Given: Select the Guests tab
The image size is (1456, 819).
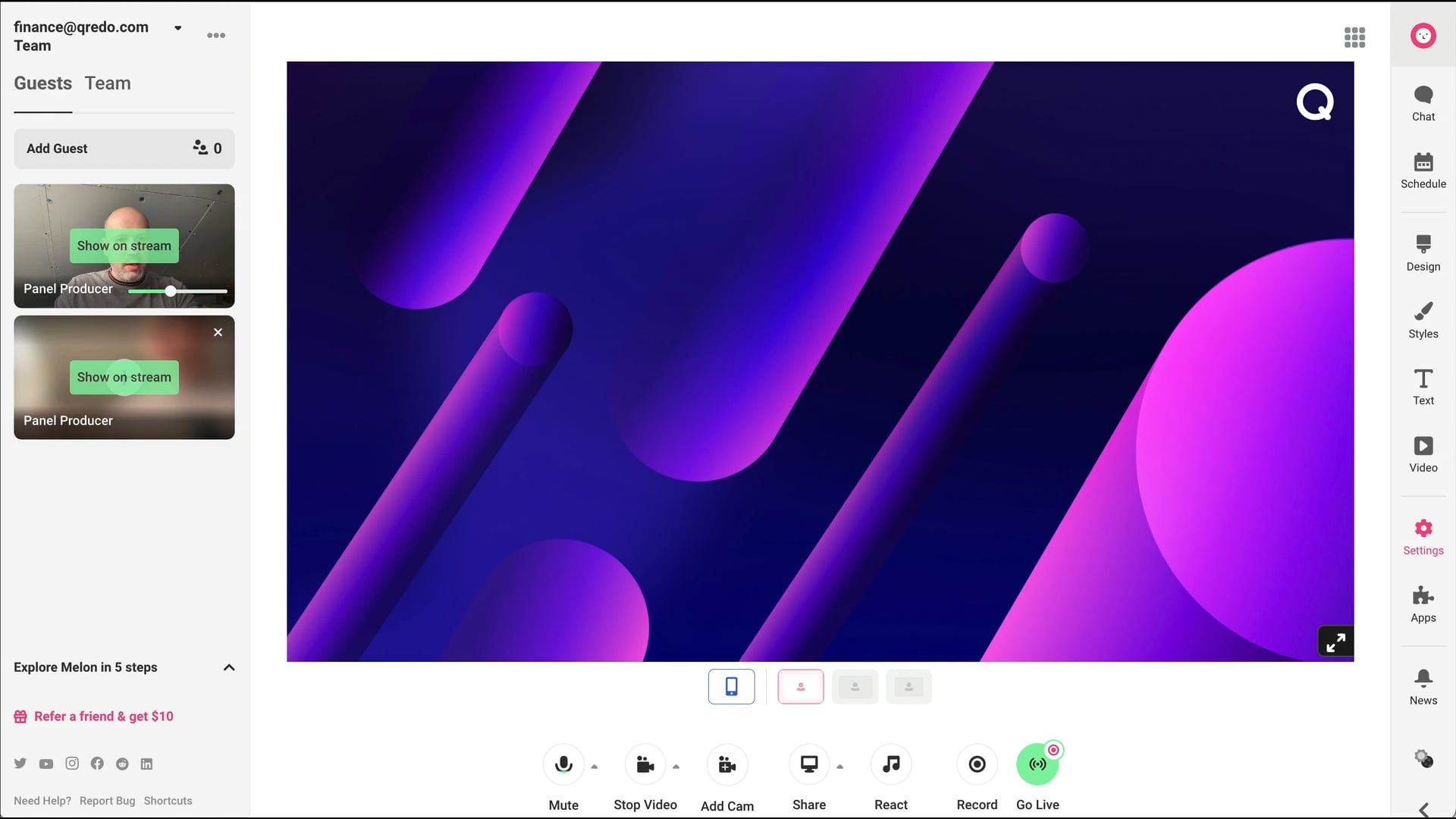Looking at the screenshot, I should pos(42,83).
